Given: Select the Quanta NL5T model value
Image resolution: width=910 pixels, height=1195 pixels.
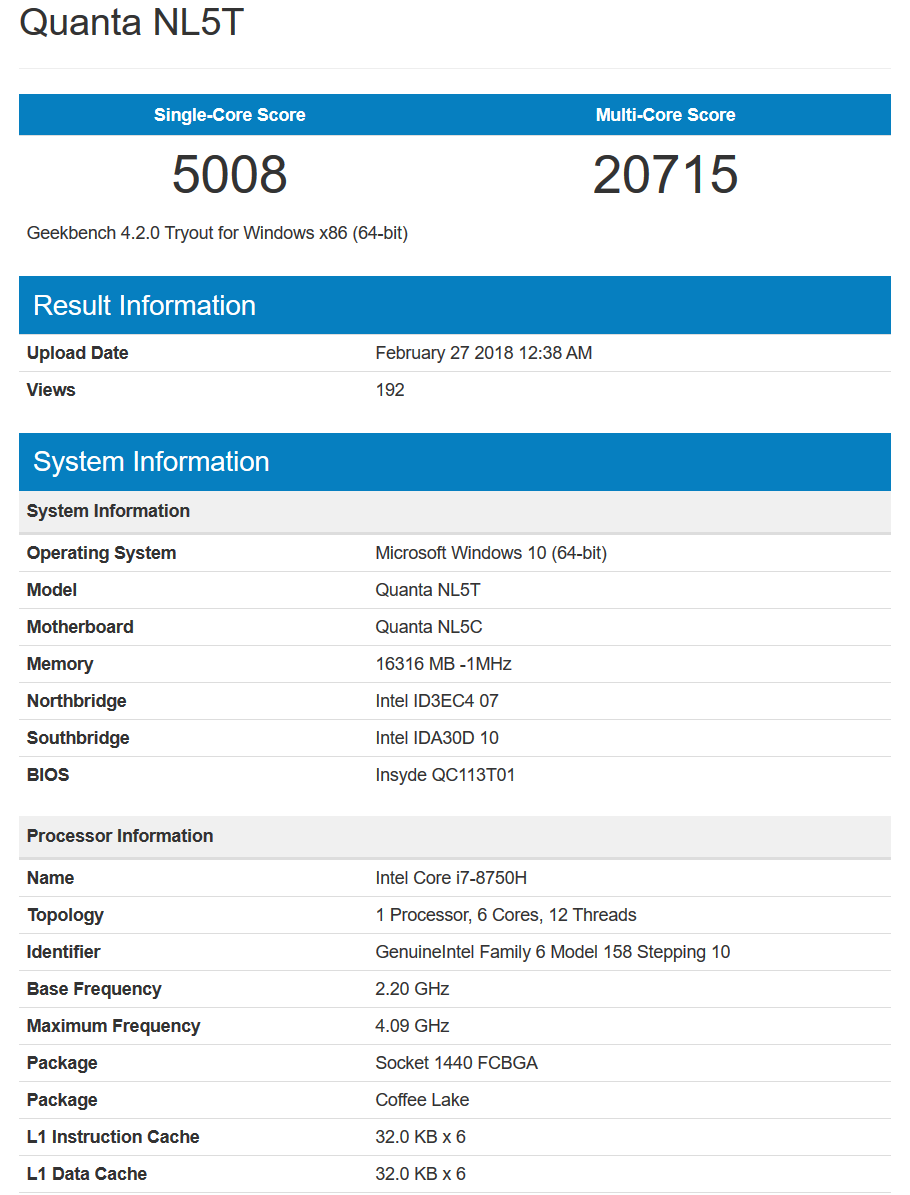Looking at the screenshot, I should 428,590.
